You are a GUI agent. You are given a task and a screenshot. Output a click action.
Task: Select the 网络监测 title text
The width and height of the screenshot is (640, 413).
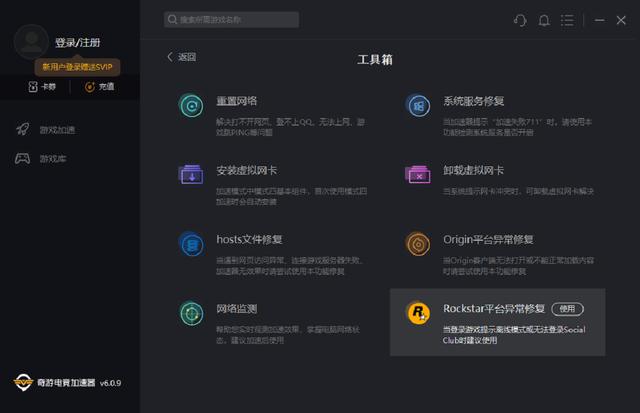coord(237,309)
